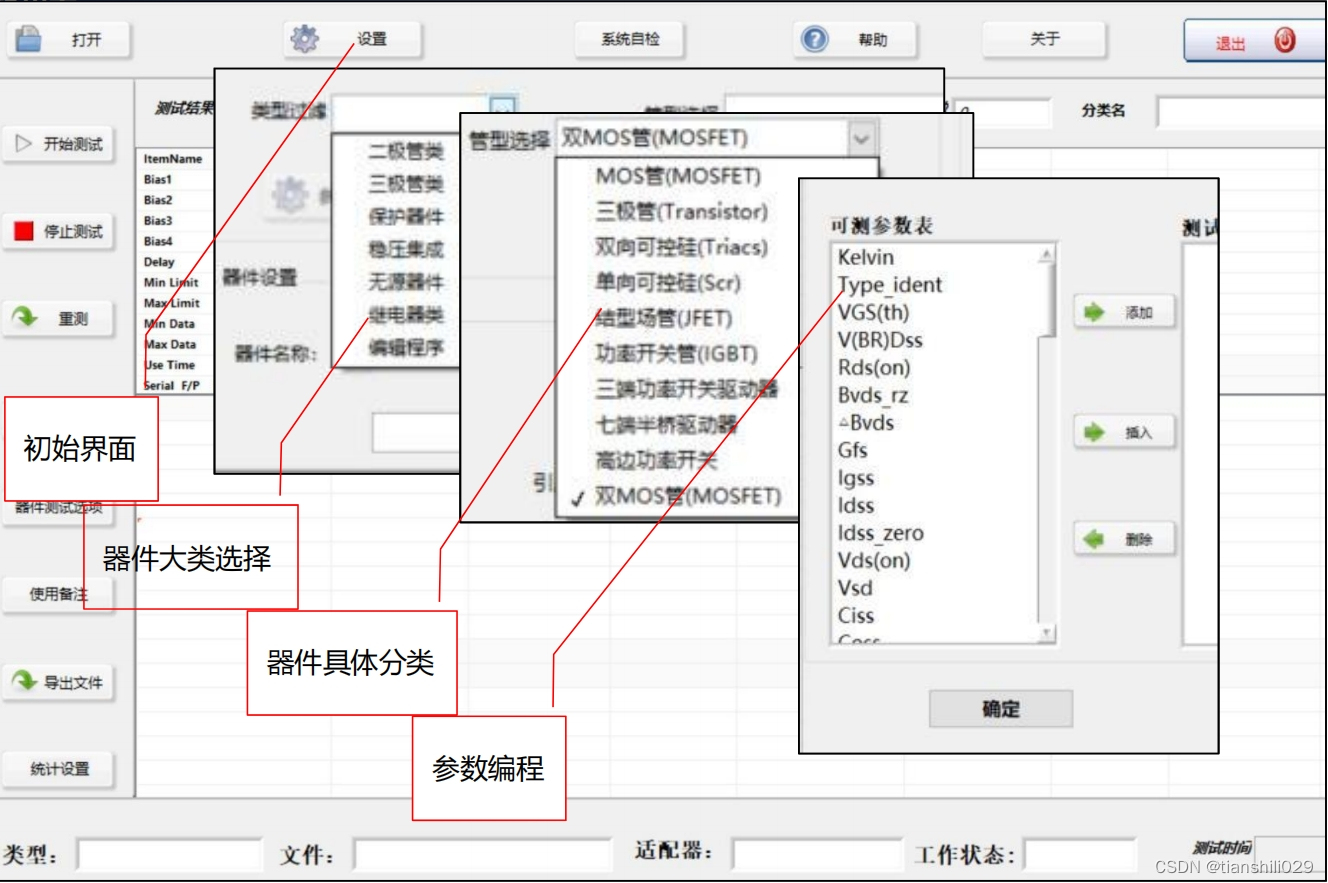Select 编辑程序 in the type list
Image resolution: width=1328 pixels, height=883 pixels.
pyautogui.click(x=406, y=349)
